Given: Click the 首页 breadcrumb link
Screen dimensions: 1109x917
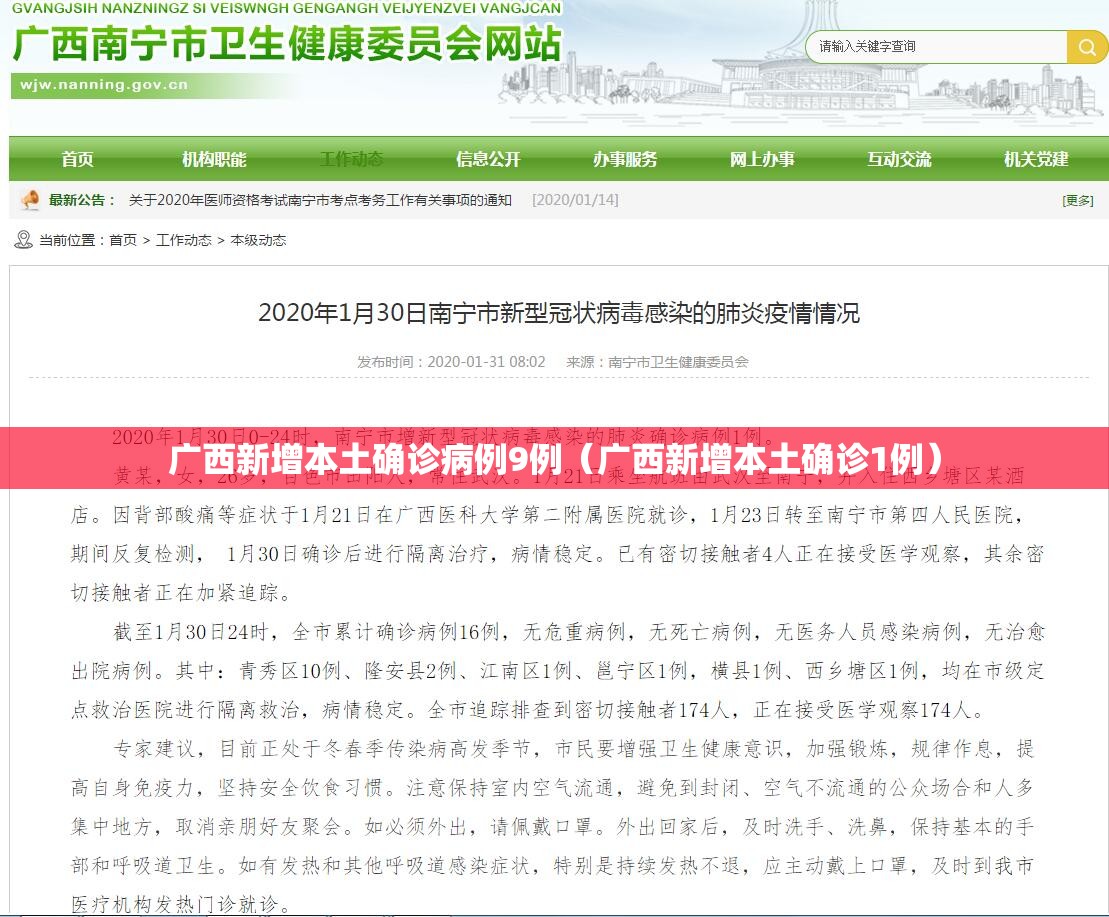Looking at the screenshot, I should click(123, 240).
